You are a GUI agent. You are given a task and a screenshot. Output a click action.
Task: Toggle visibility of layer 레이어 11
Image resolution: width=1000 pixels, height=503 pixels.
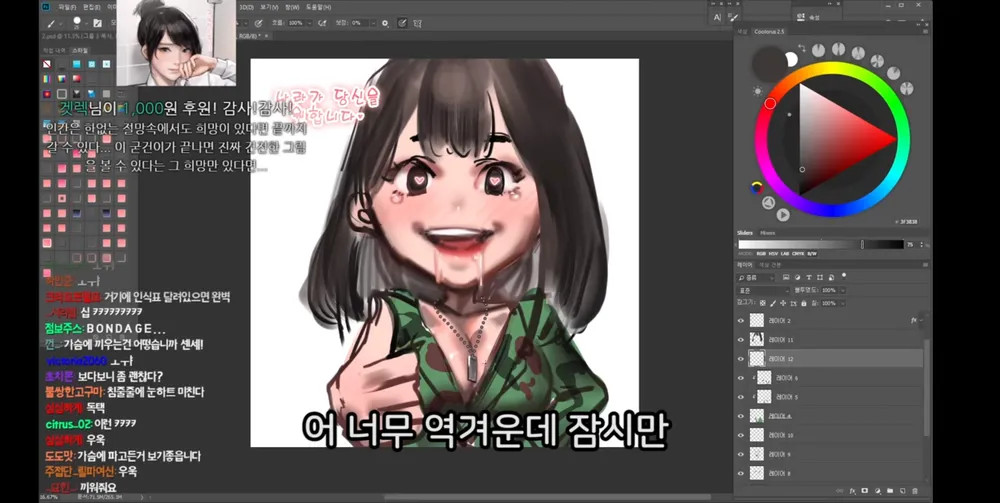[741, 340]
